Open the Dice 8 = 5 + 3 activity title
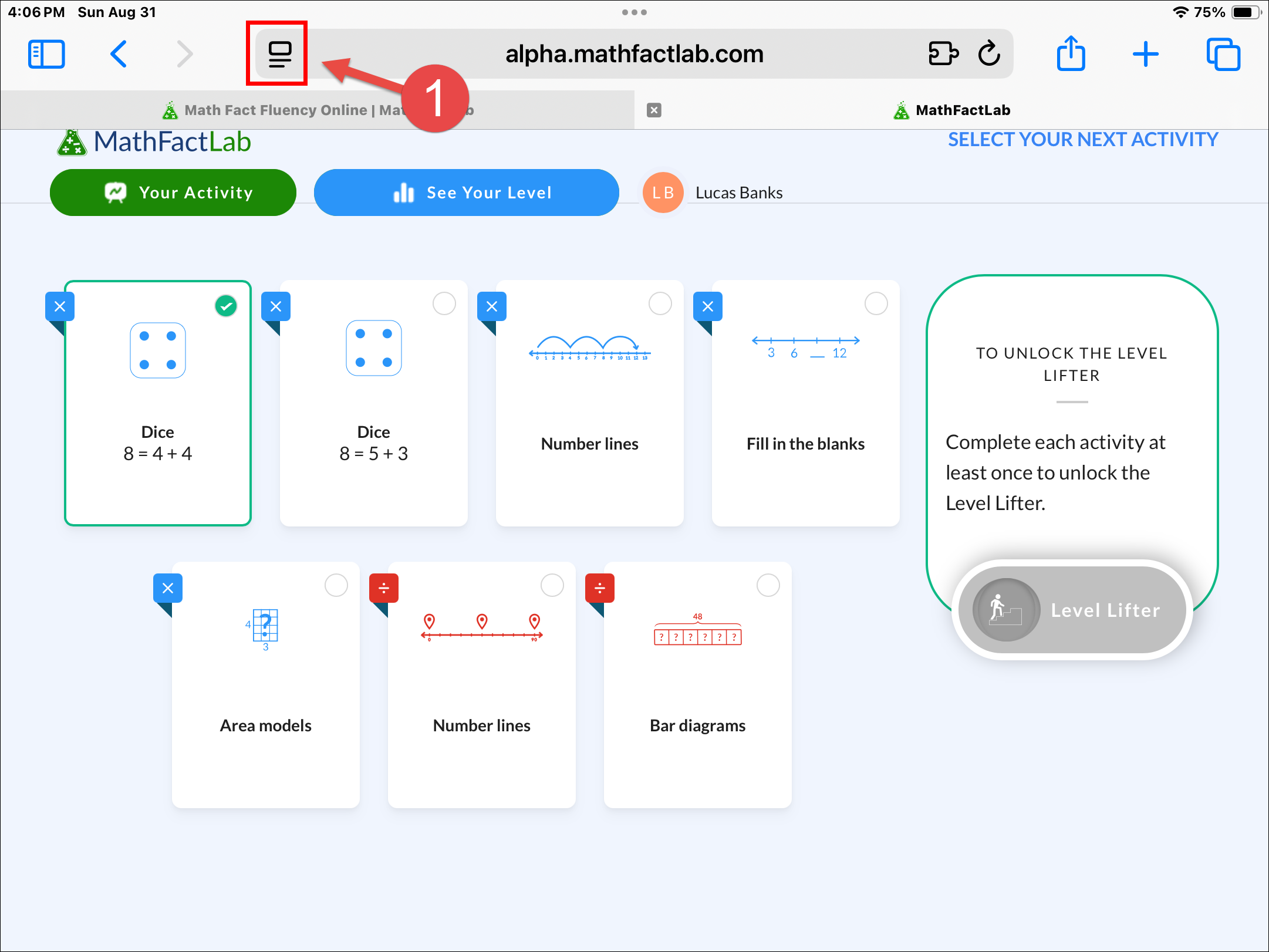This screenshot has width=1269, height=952. [374, 443]
